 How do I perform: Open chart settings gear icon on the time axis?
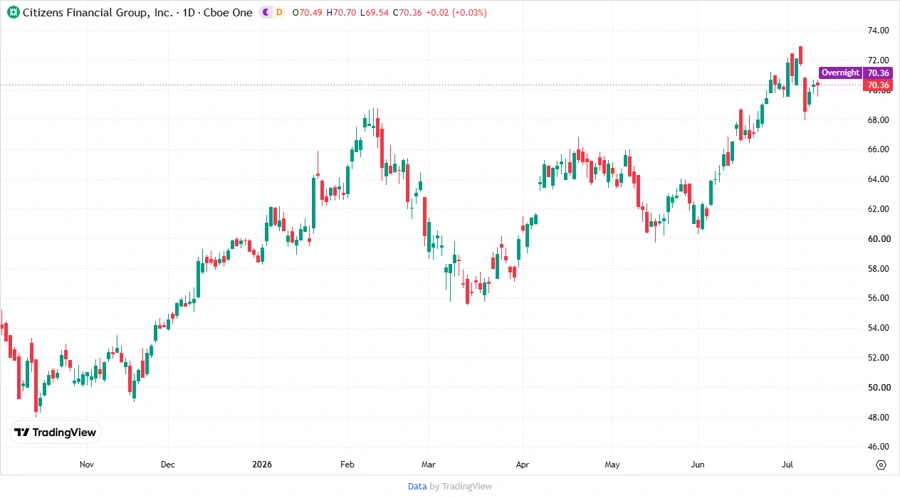pyautogui.click(x=881, y=465)
